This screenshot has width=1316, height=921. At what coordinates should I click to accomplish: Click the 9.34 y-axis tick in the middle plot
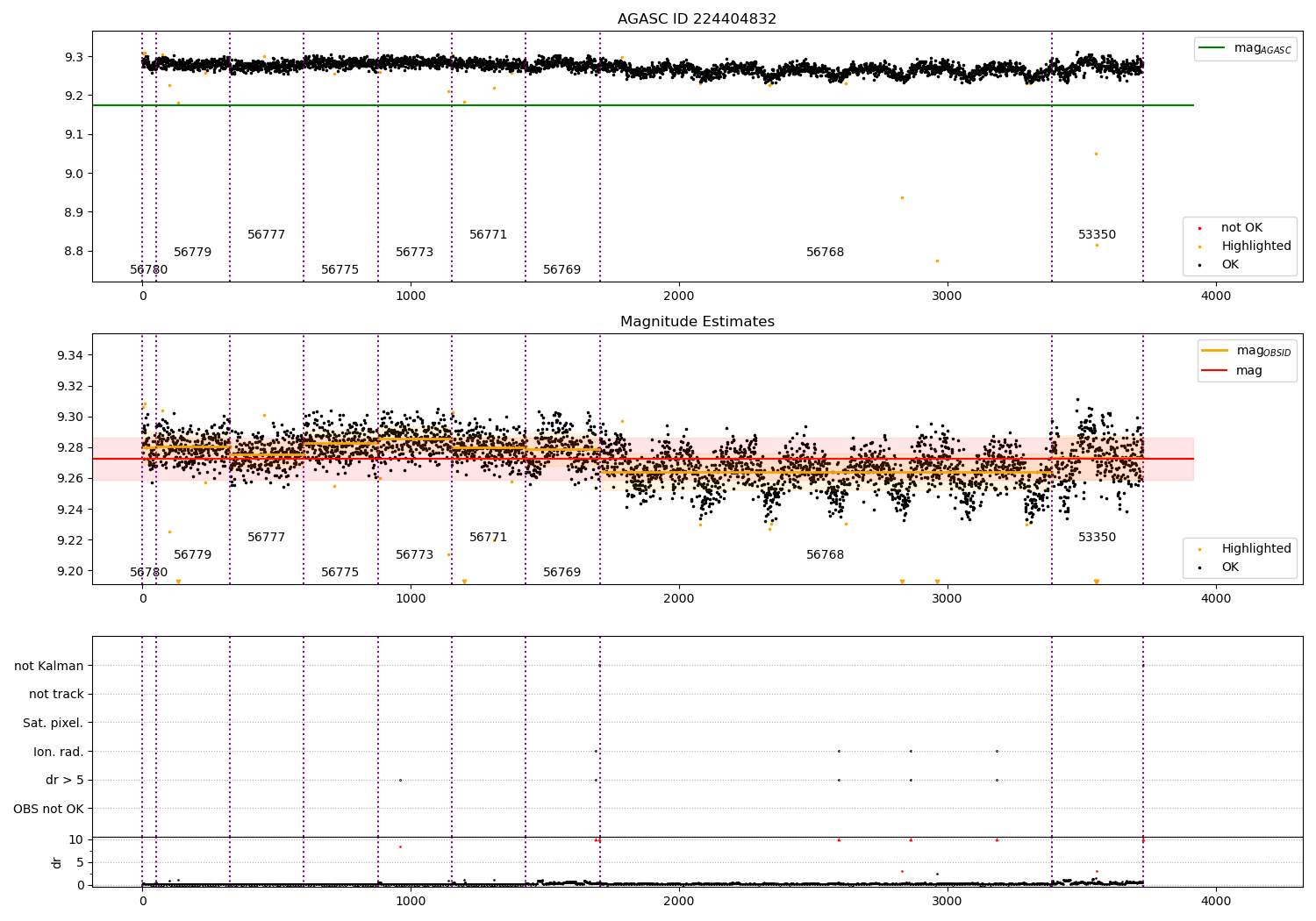tap(70, 355)
